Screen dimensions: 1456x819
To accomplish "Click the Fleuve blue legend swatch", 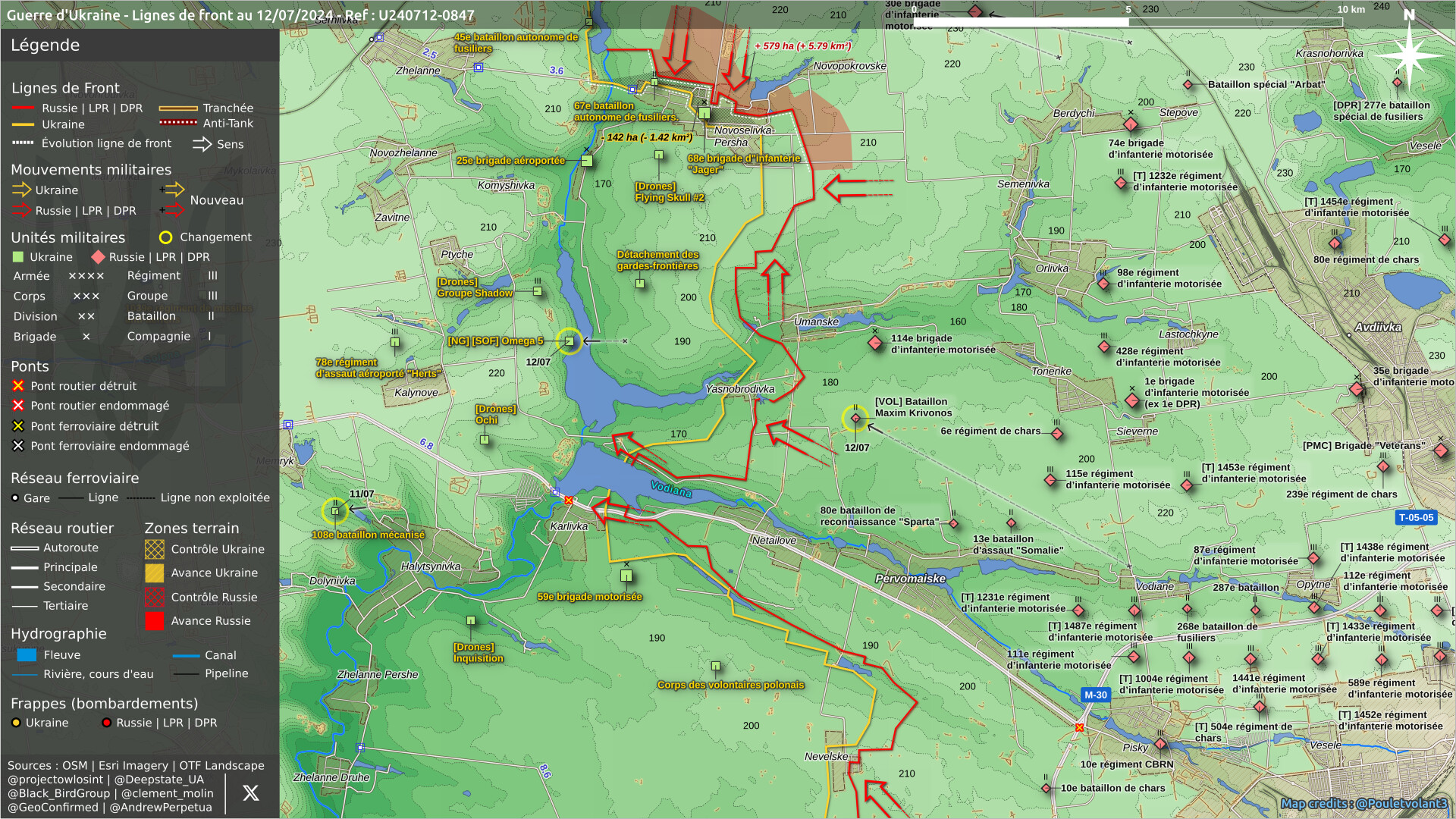I will click(27, 655).
